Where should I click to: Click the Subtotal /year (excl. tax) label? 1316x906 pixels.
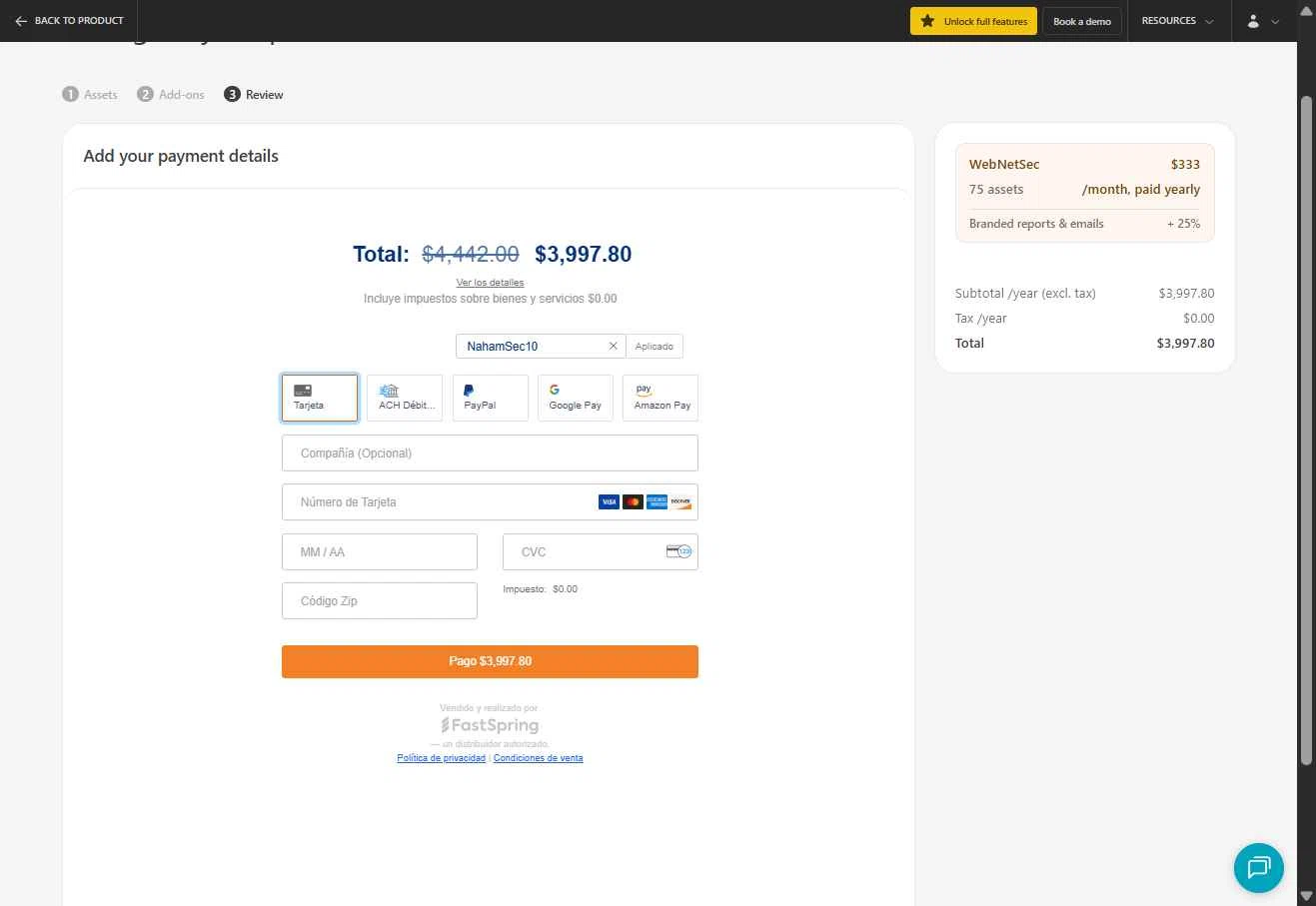1025,294
